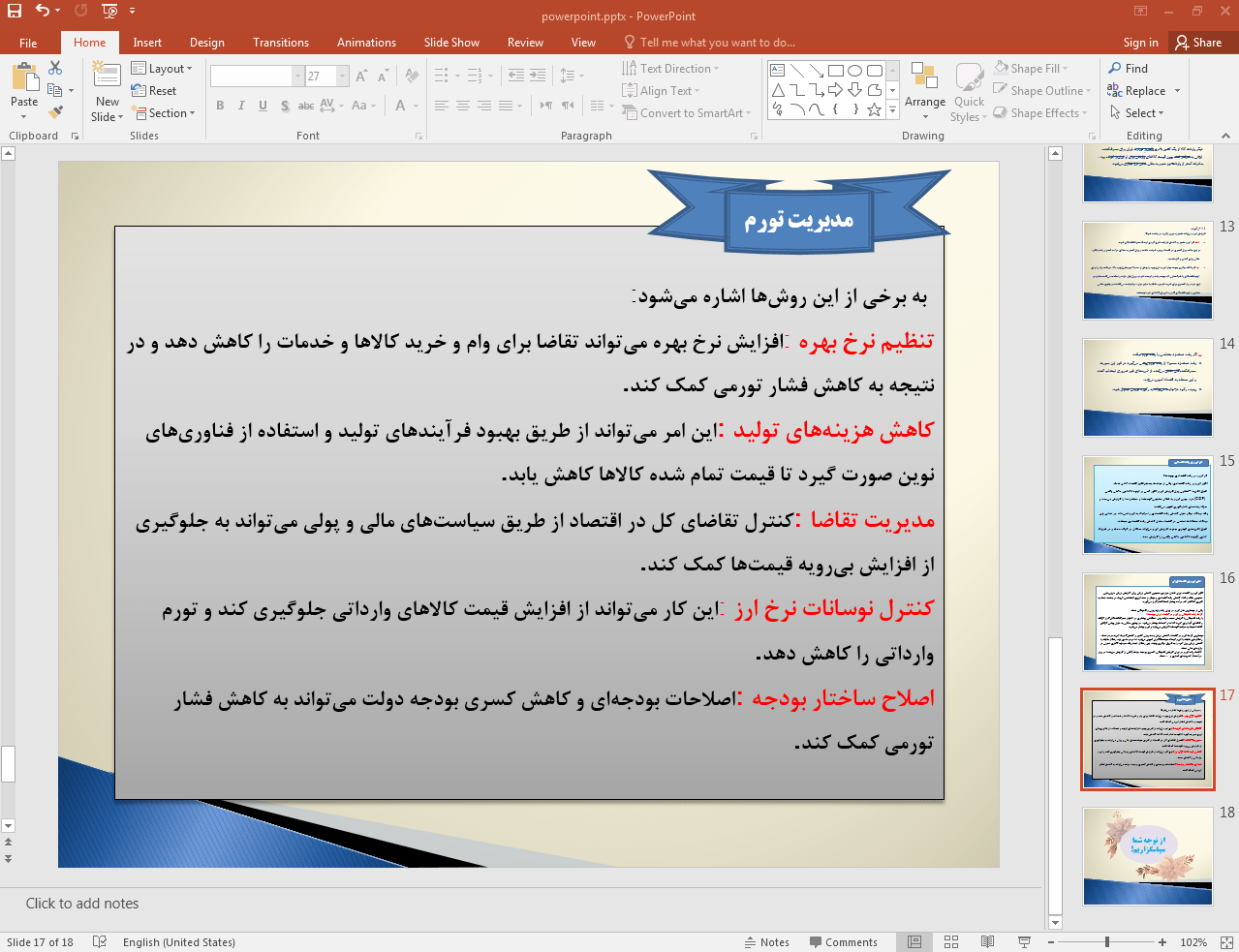Viewport: 1239px width, 952px height.
Task: Decrease font size with the A-down icon
Action: 383,76
